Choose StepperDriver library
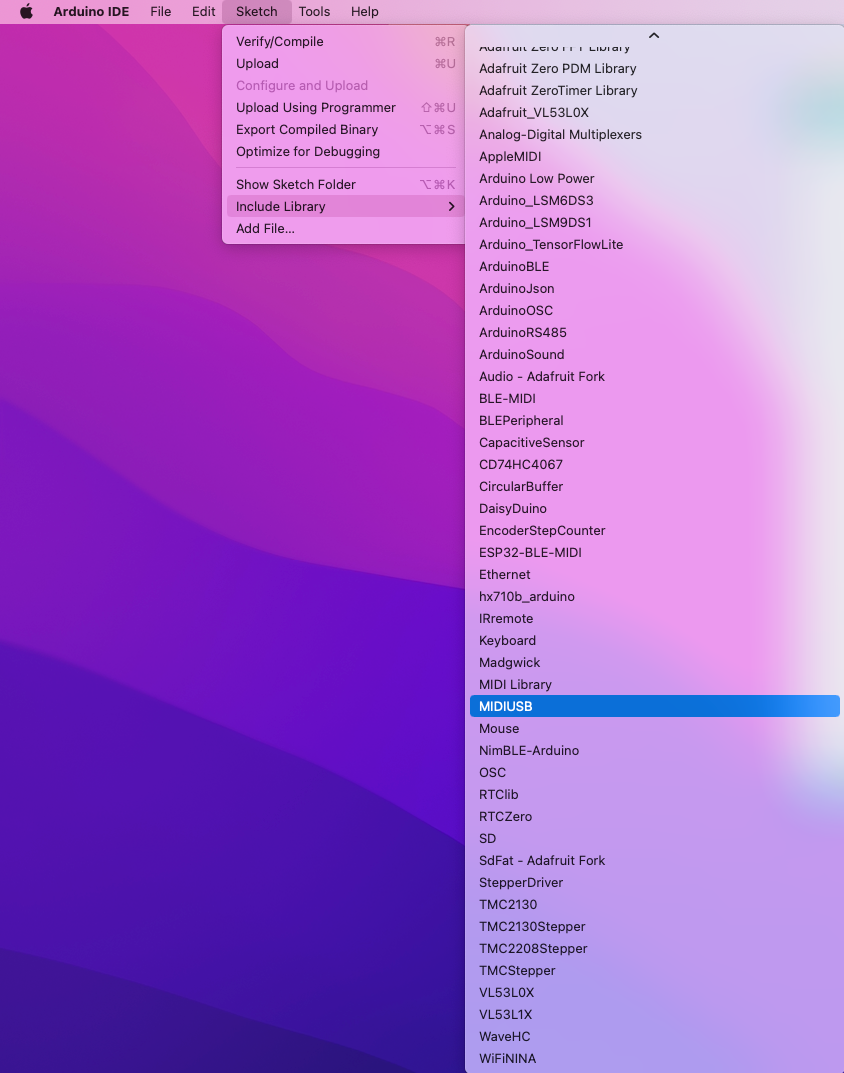The height and width of the screenshot is (1073, 844). (655, 882)
